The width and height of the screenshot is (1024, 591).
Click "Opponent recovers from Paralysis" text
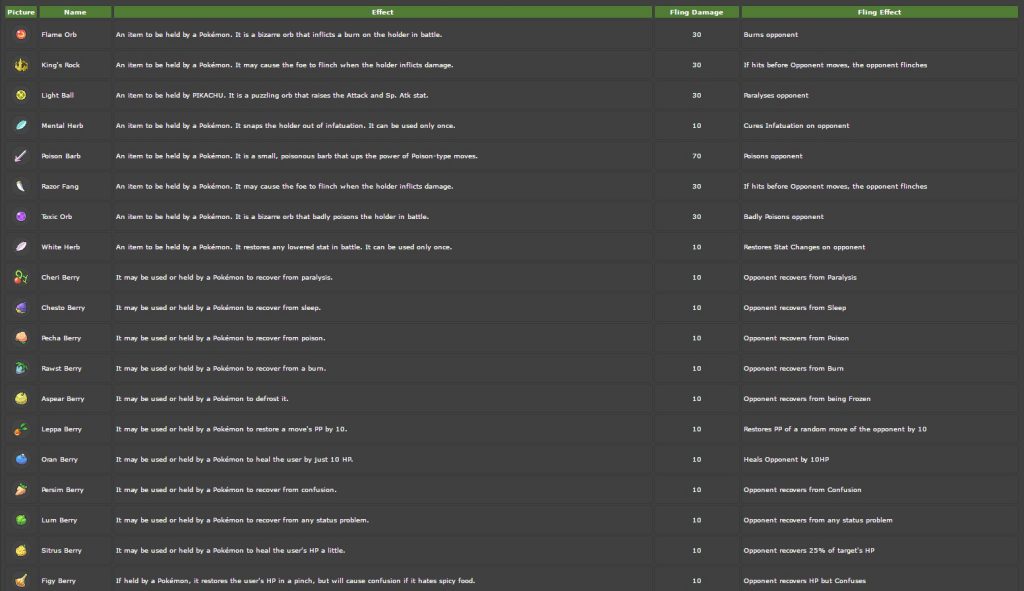tap(800, 278)
